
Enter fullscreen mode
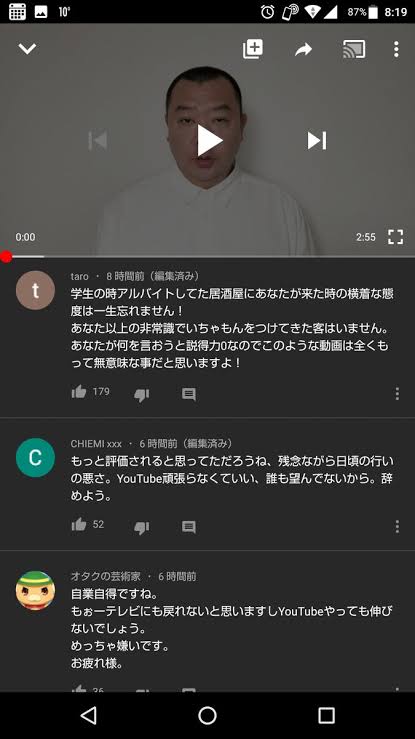point(396,237)
